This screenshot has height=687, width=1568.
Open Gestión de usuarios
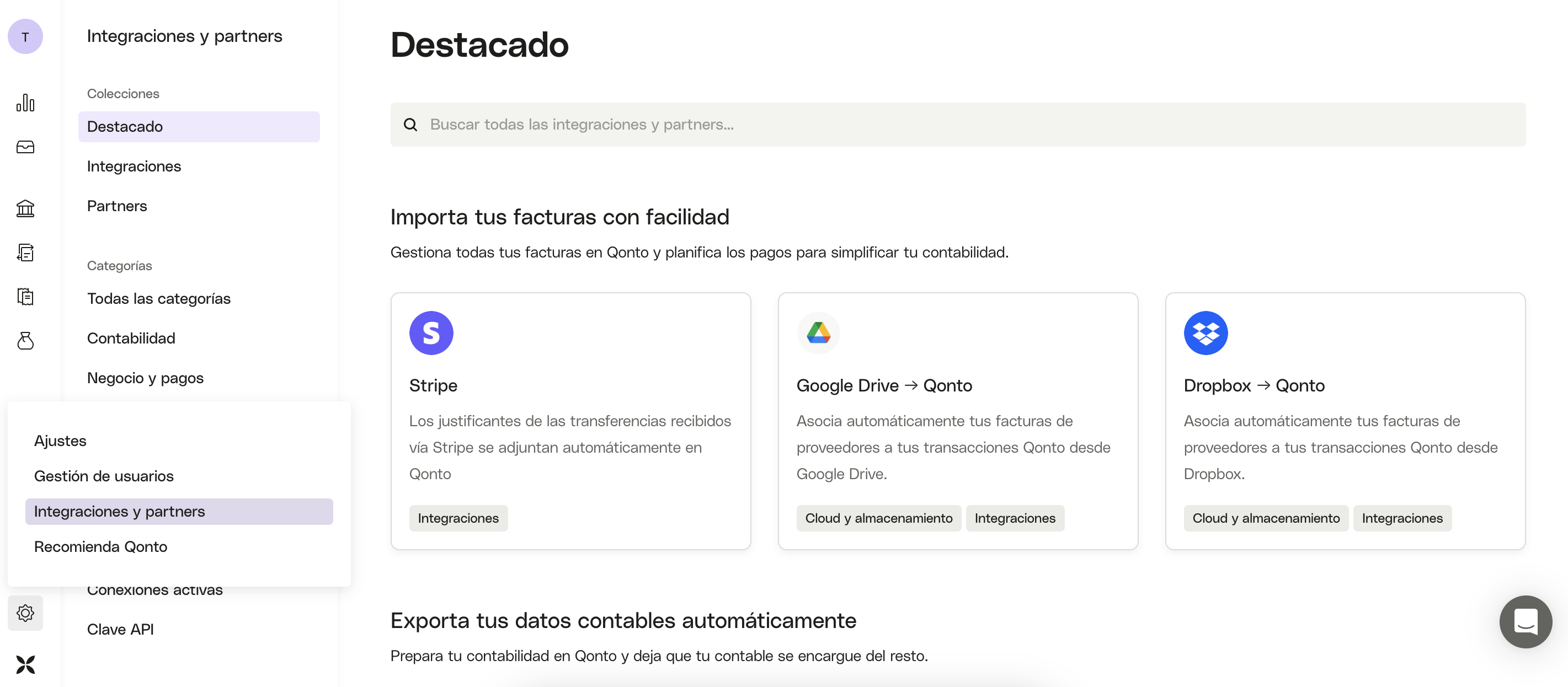click(104, 476)
